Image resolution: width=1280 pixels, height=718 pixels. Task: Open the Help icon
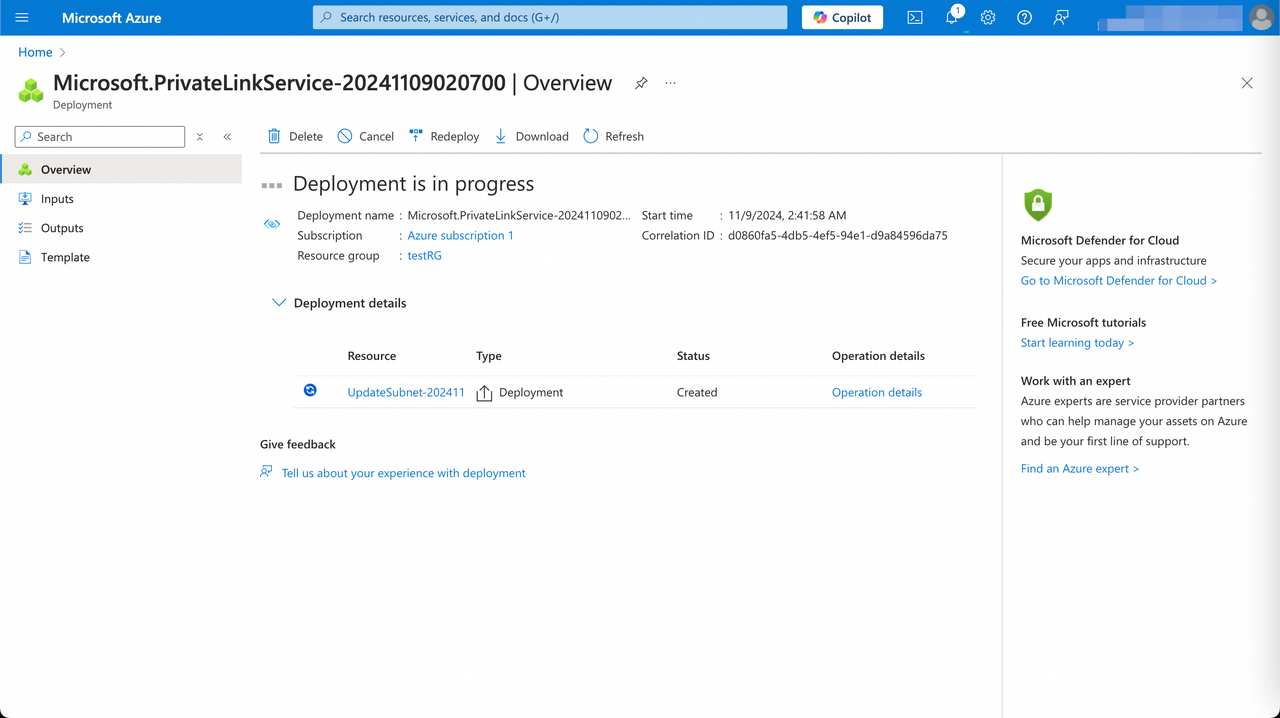point(1024,17)
